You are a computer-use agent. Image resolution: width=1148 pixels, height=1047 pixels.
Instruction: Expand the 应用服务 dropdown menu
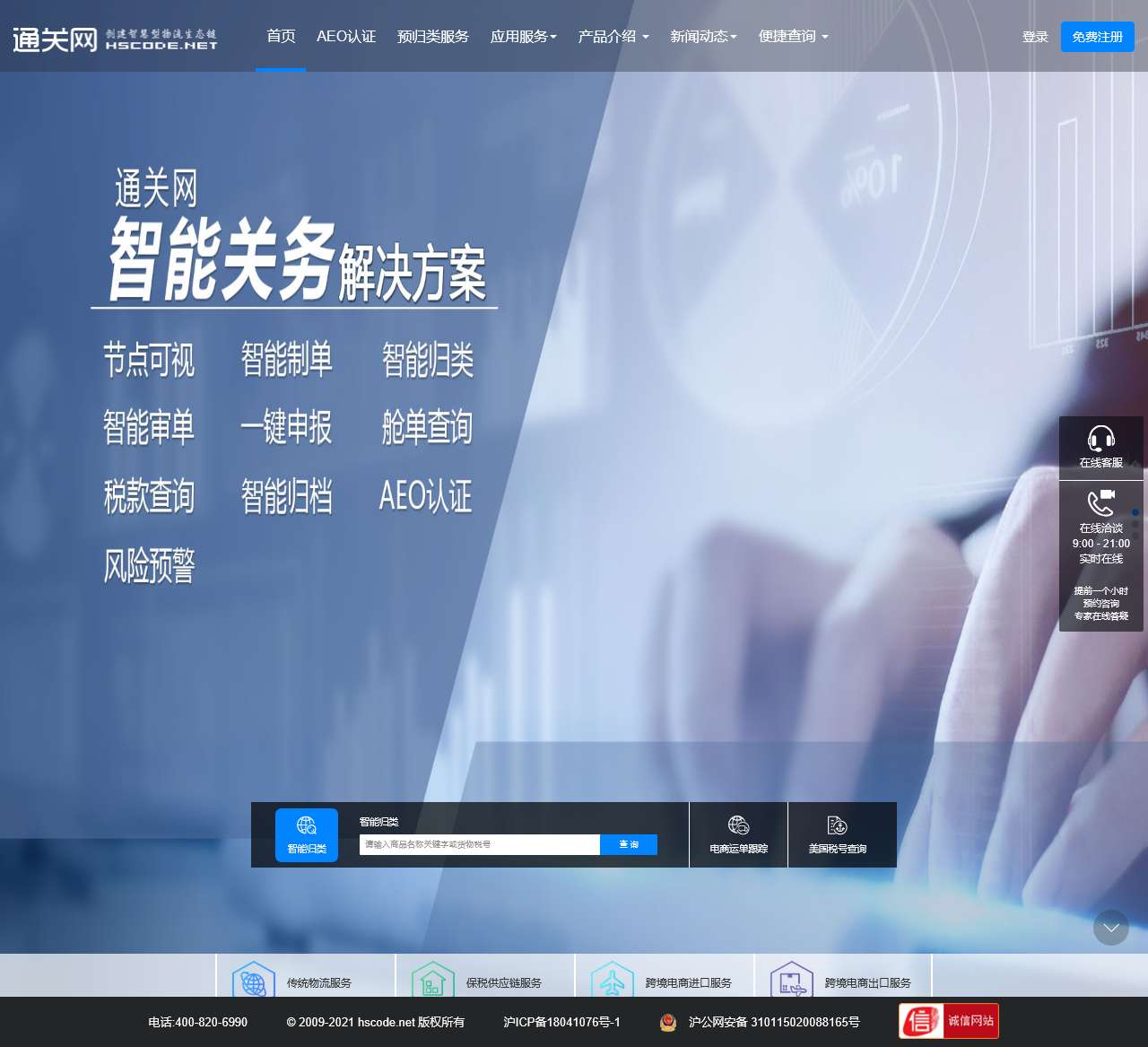(x=524, y=36)
